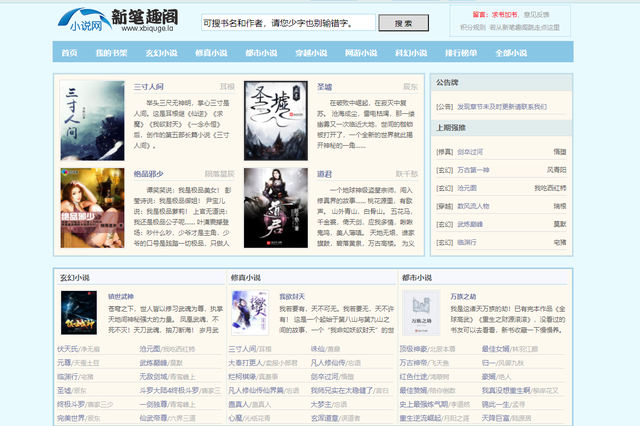Viewport: 640px width, 426px height.
Task: Open the 一剑独尊 novel link
Action: (153, 404)
